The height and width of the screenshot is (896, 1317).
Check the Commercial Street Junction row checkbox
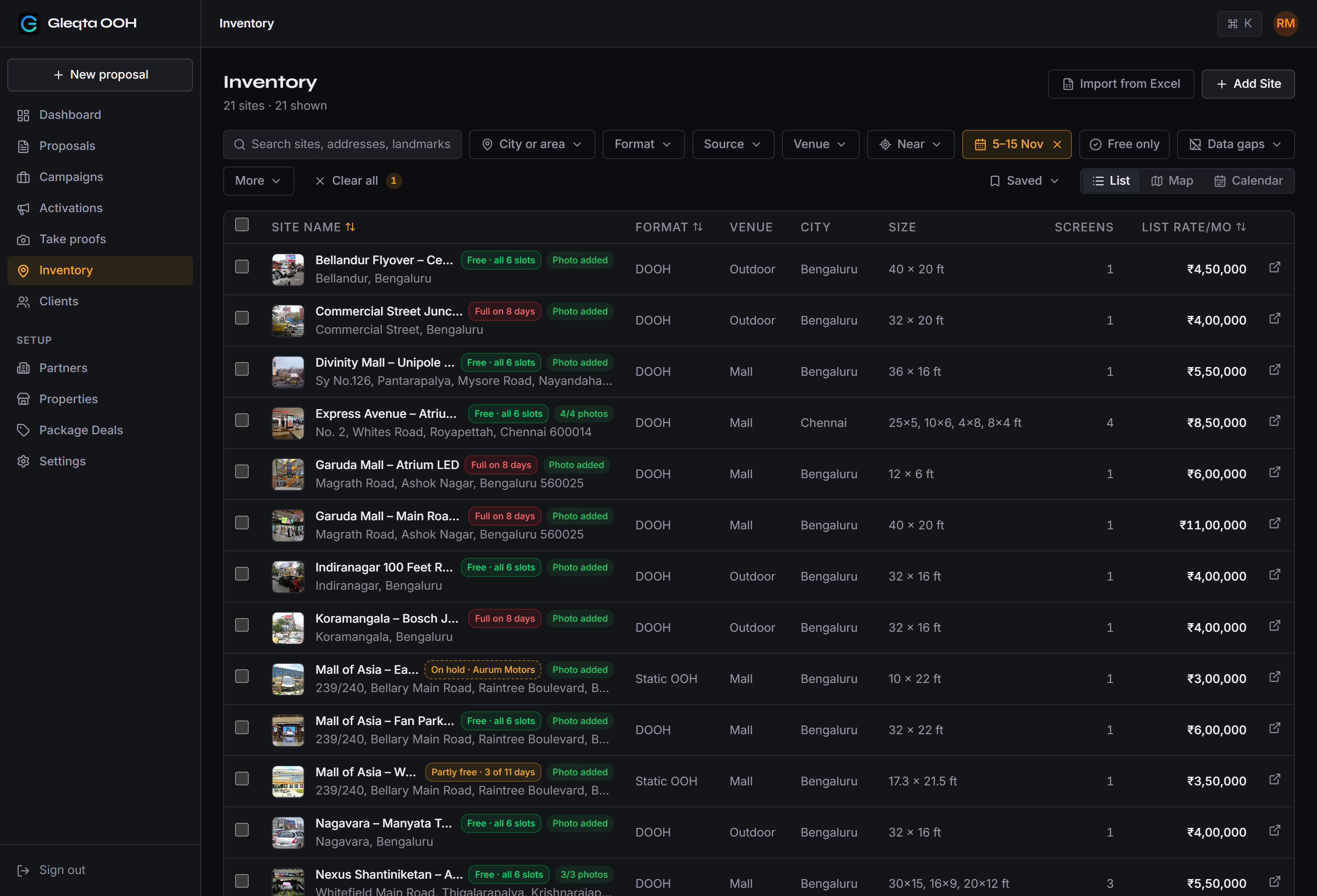pyautogui.click(x=242, y=318)
